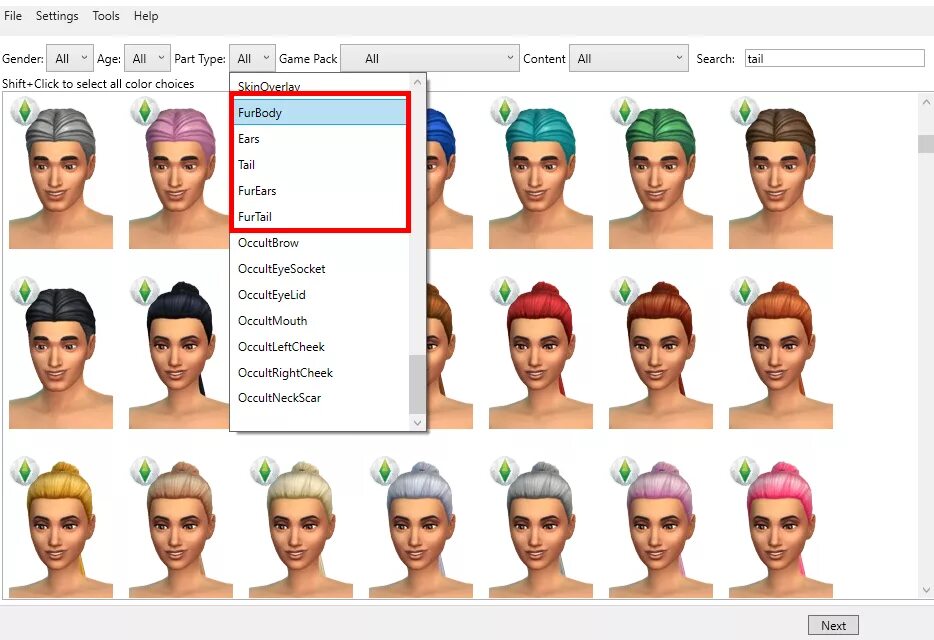Open the Settings menu

[57, 15]
